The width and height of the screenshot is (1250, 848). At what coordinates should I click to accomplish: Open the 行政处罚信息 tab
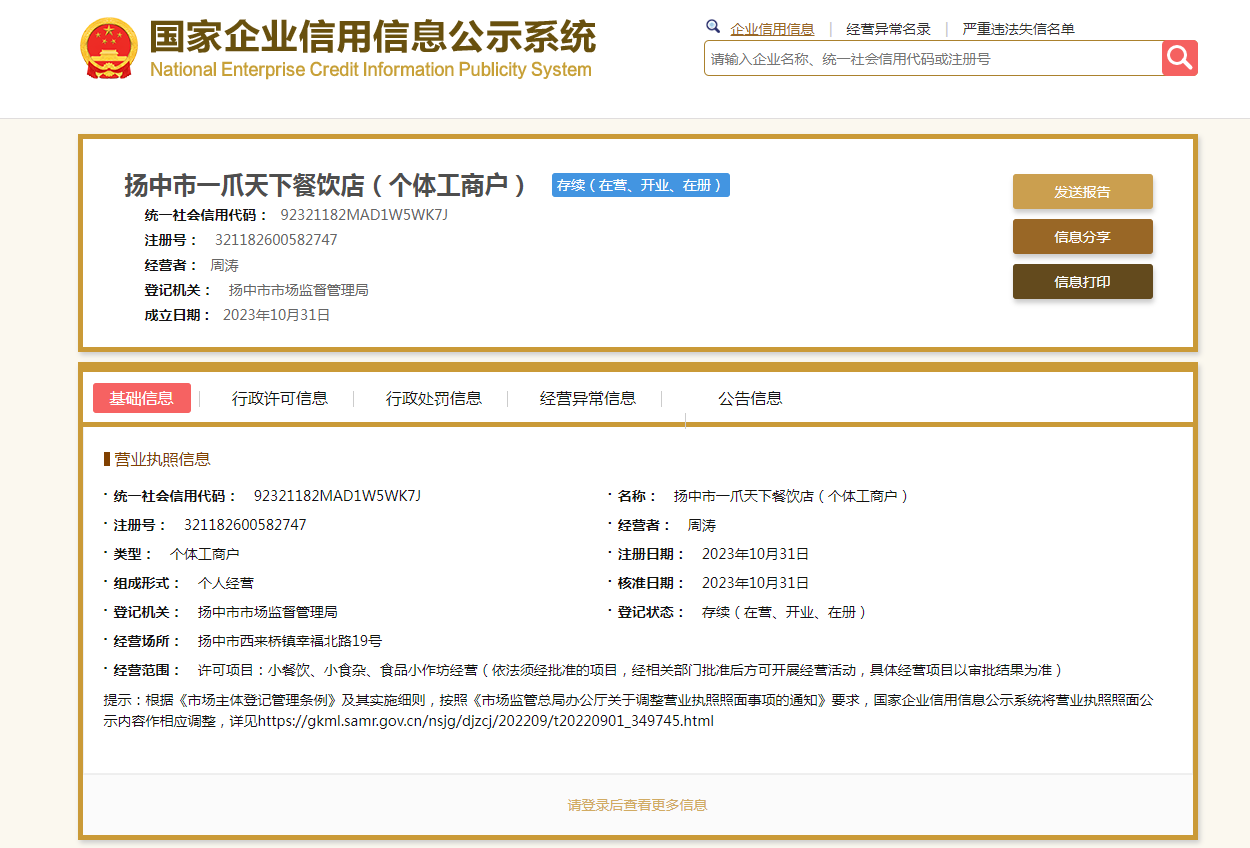434,398
